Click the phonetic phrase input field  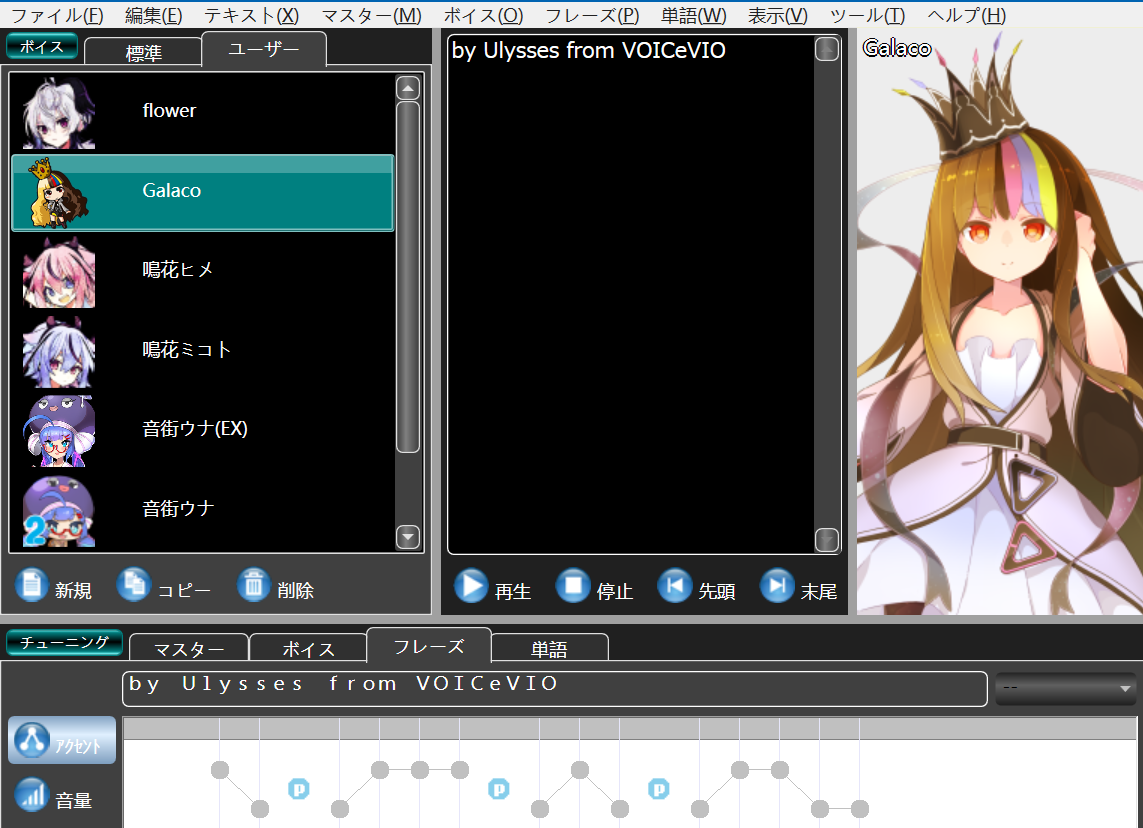pyautogui.click(x=555, y=689)
